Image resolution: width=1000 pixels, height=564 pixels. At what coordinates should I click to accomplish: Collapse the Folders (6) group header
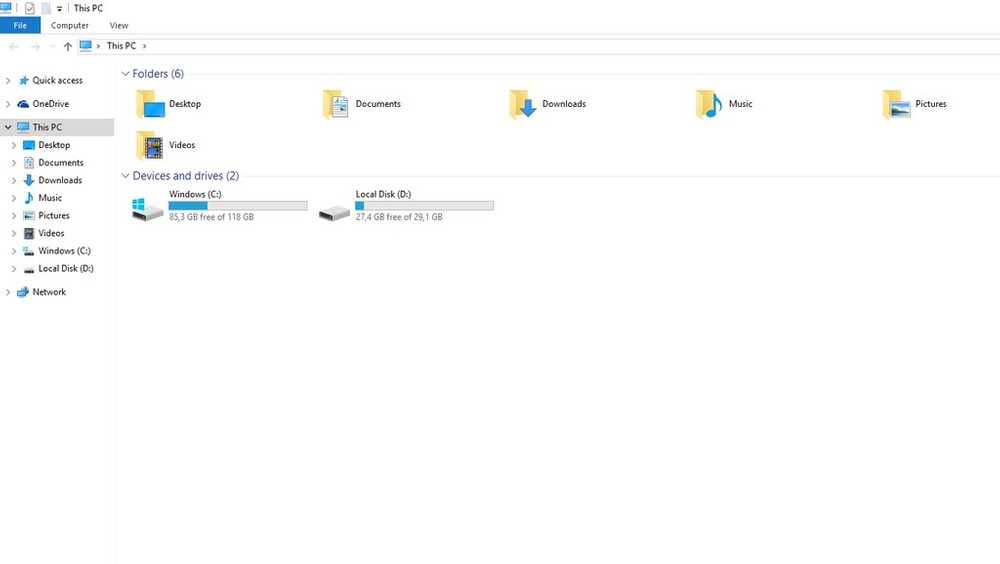(x=125, y=74)
